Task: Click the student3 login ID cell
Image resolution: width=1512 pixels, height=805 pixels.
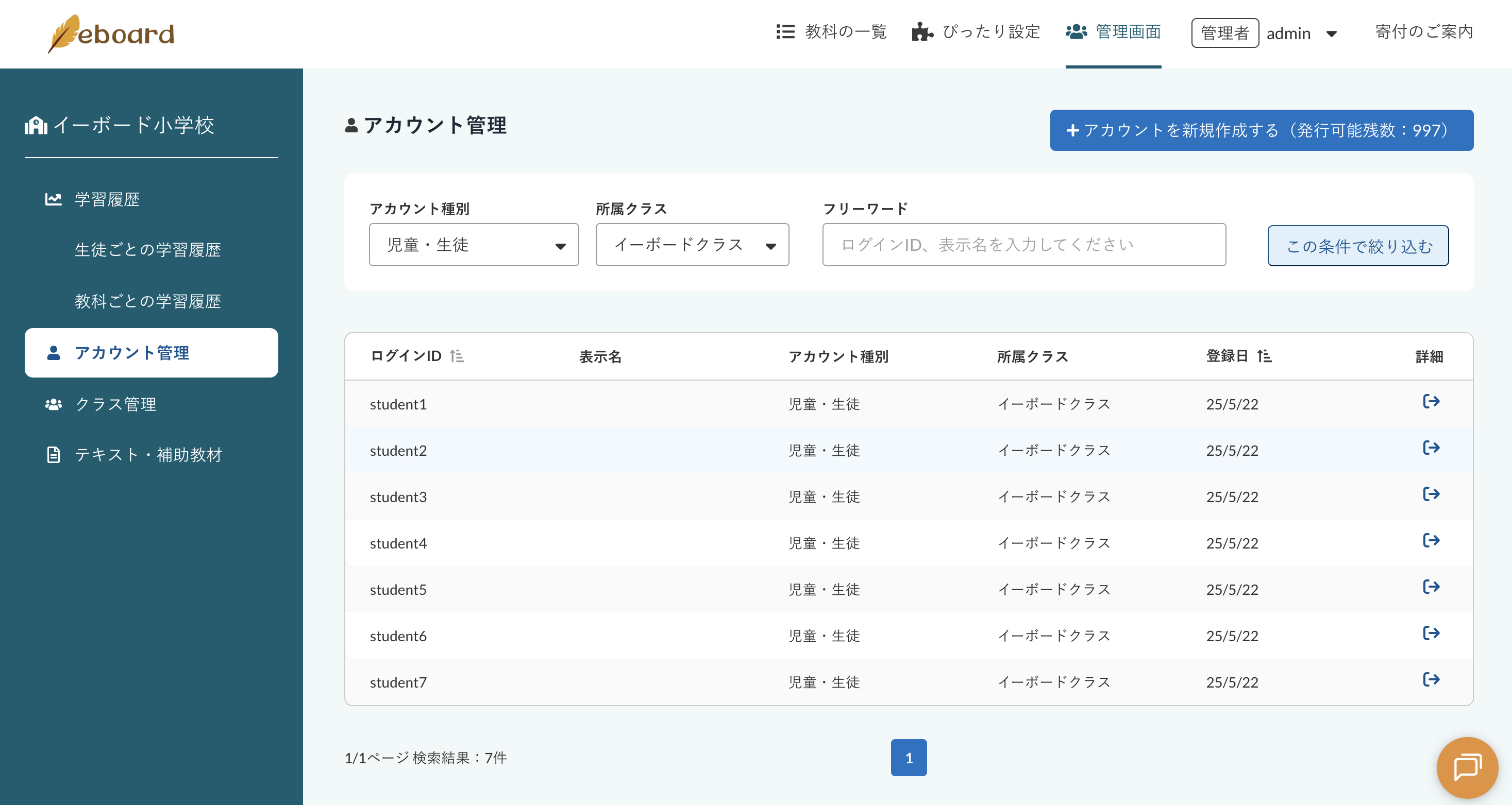Action: pos(398,497)
